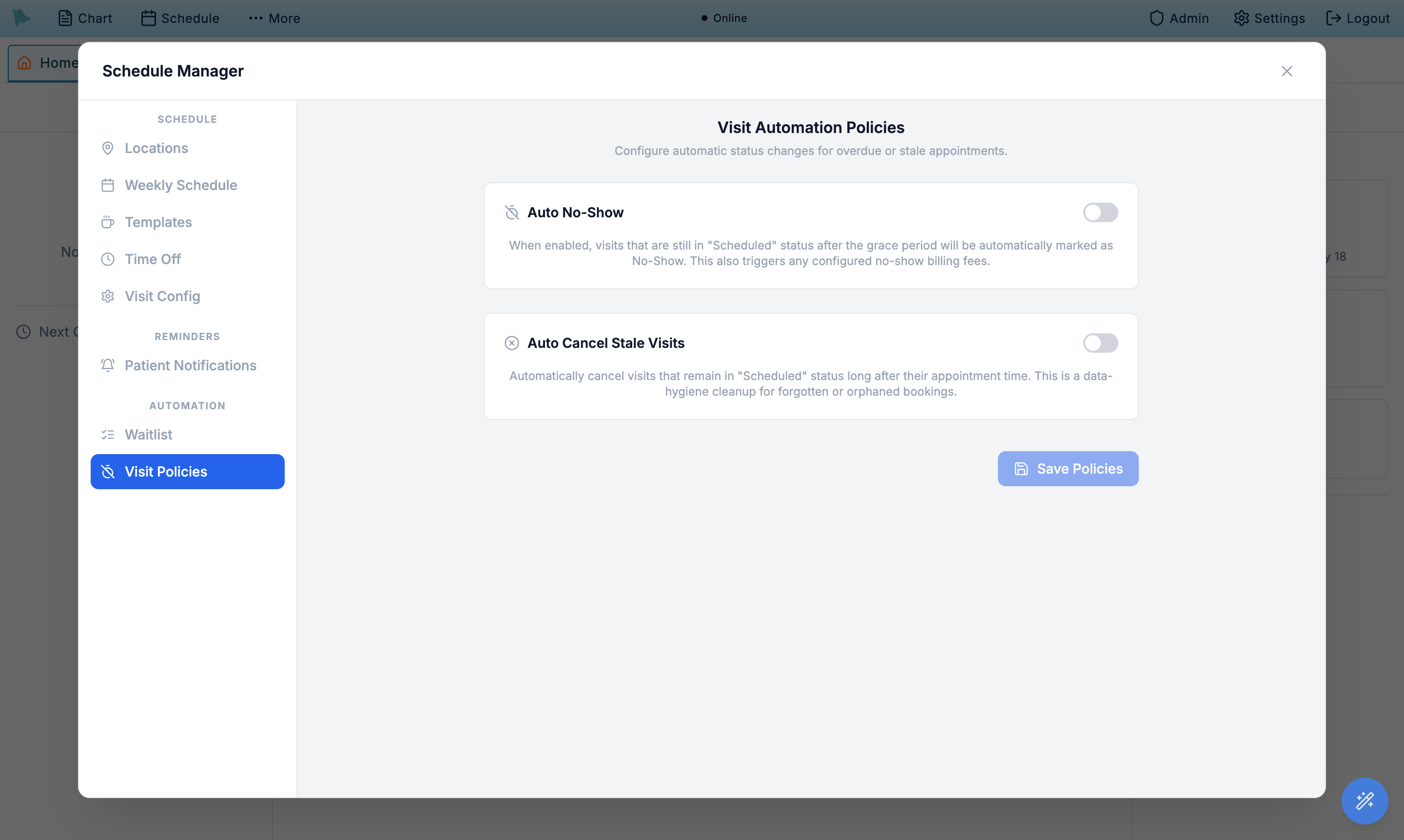
Task: Click the app logo in top bar
Action: (21, 18)
